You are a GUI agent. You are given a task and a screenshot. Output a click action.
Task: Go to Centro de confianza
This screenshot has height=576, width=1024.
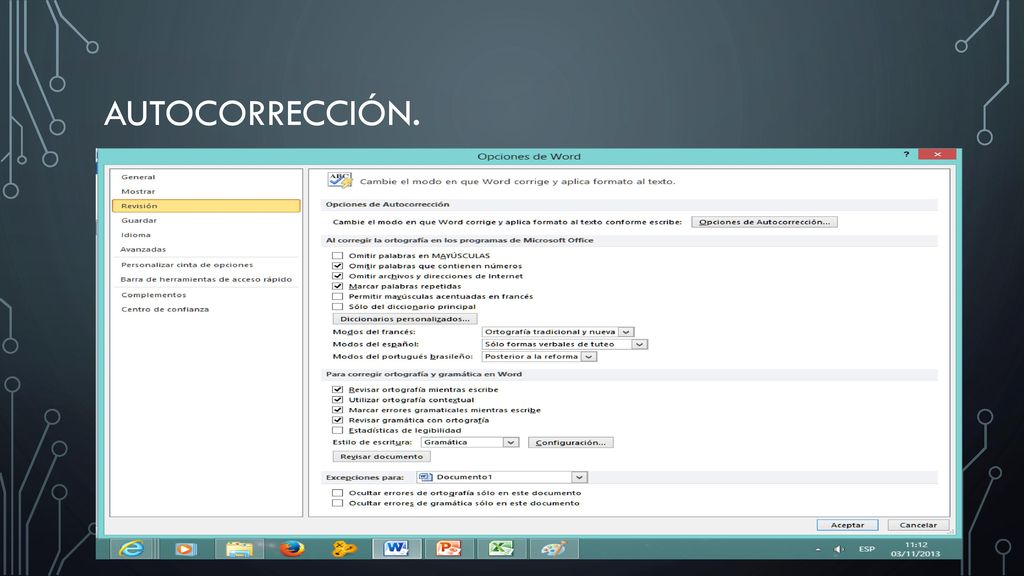[x=165, y=309]
